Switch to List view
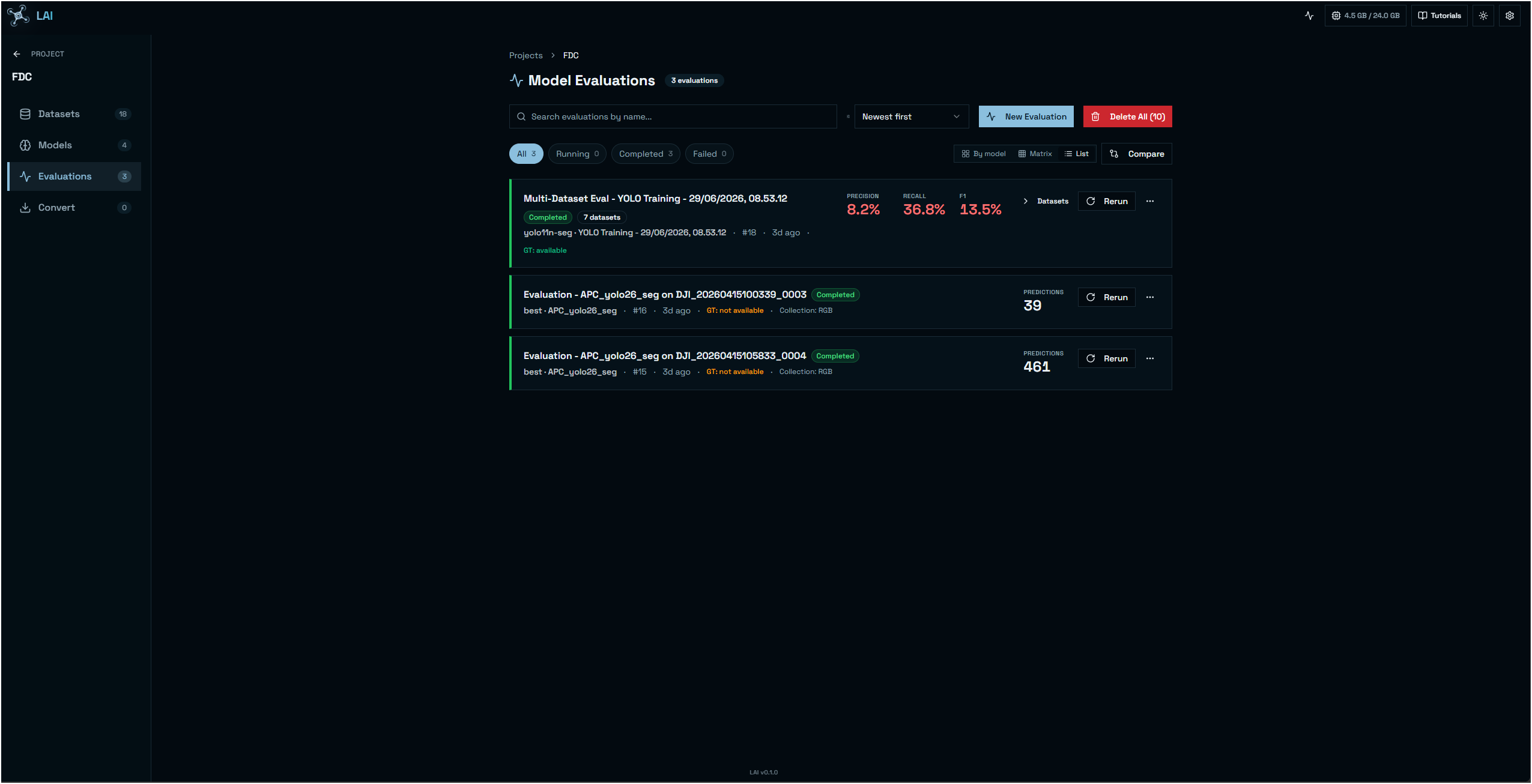Screen dimensions: 1532x784 (x=1077, y=154)
